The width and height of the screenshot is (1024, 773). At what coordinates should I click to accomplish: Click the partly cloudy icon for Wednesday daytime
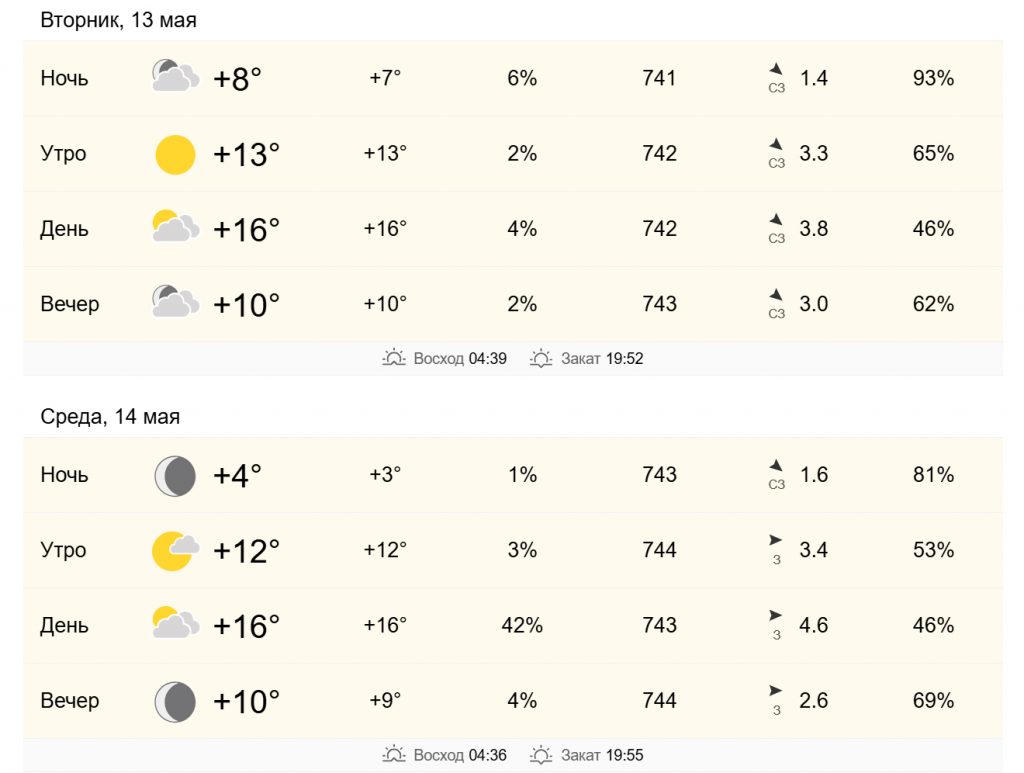point(175,622)
